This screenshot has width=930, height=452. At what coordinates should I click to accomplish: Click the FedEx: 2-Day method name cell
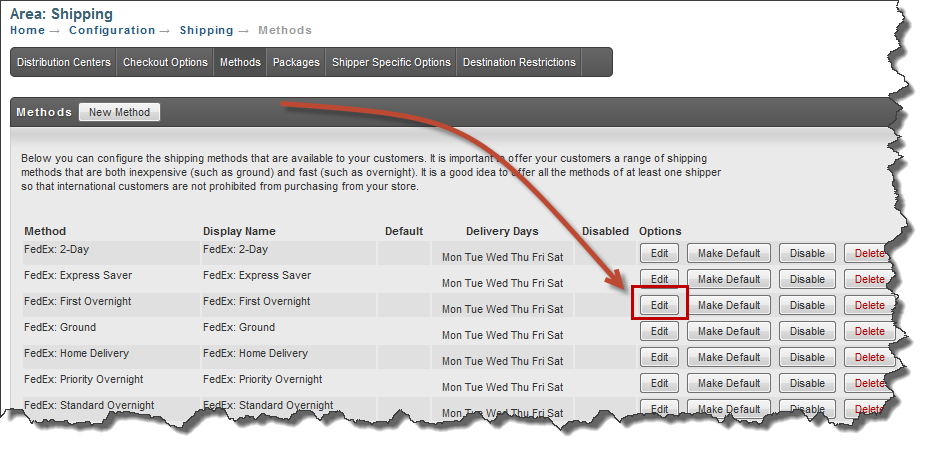click(111, 253)
